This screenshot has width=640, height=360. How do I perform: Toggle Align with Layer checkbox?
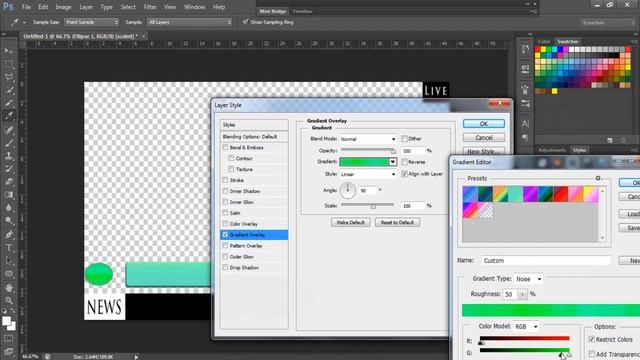coord(404,174)
